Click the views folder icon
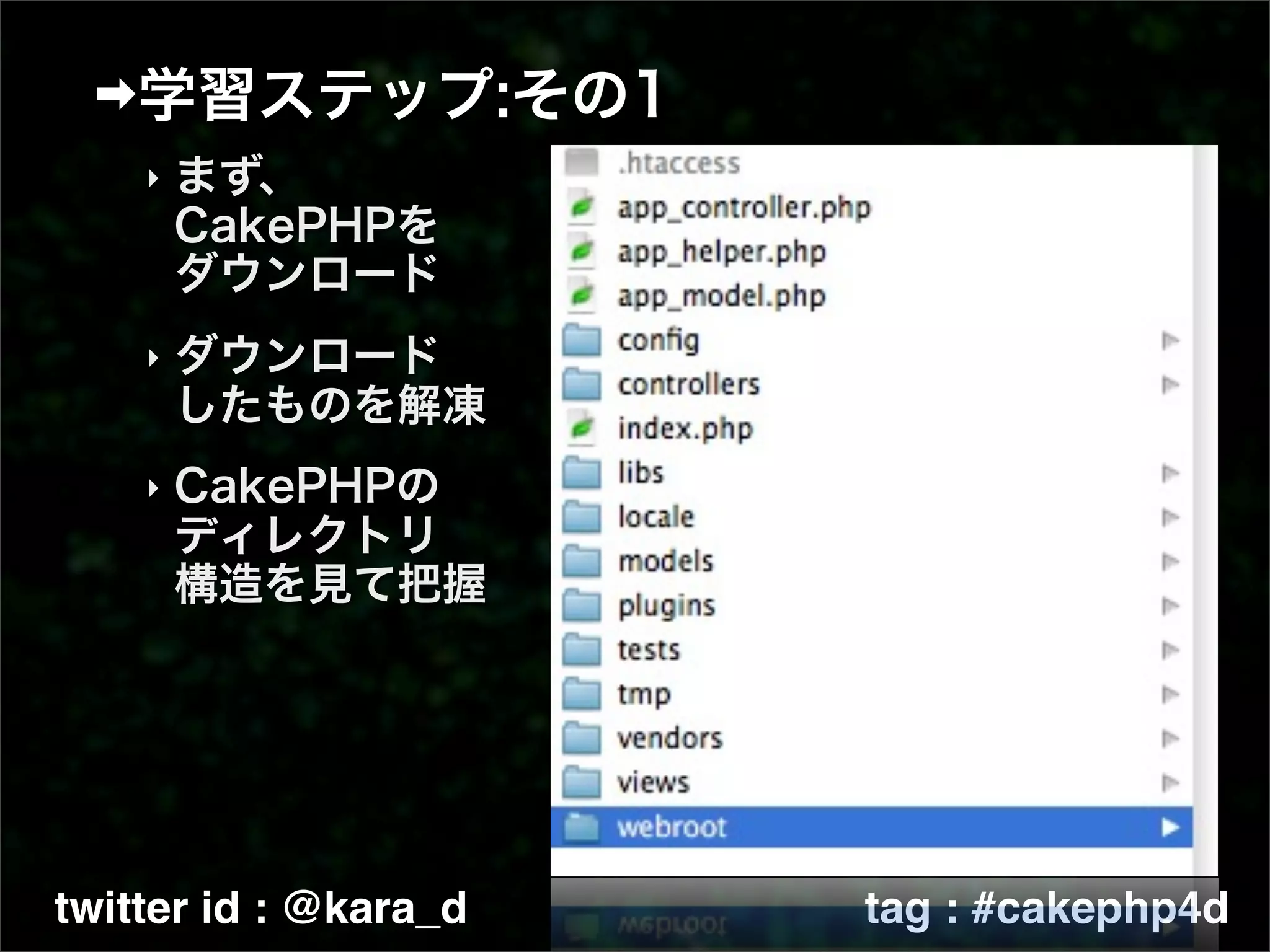The height and width of the screenshot is (952, 1270). coord(582,782)
